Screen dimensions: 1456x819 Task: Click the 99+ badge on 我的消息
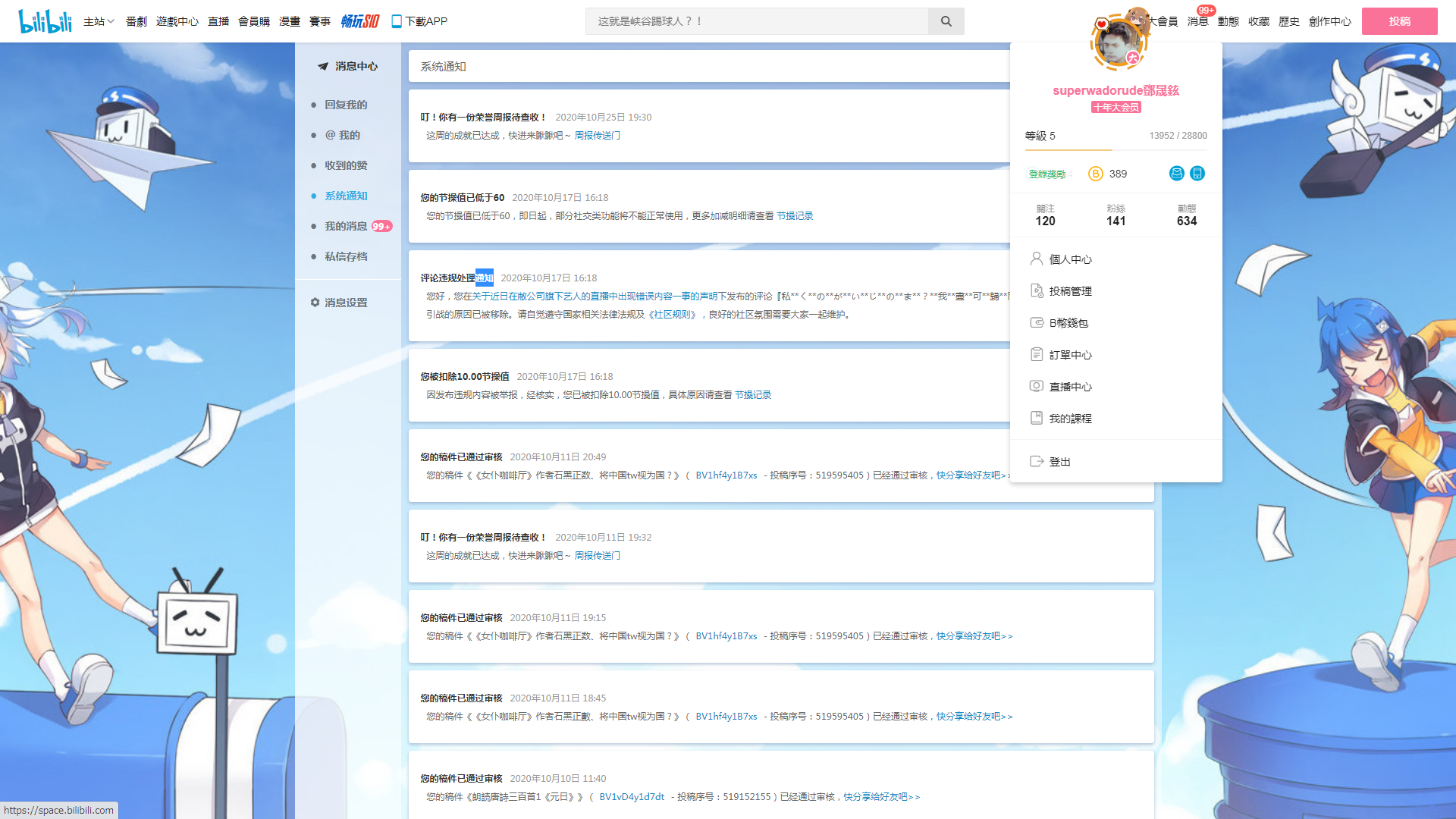381,226
